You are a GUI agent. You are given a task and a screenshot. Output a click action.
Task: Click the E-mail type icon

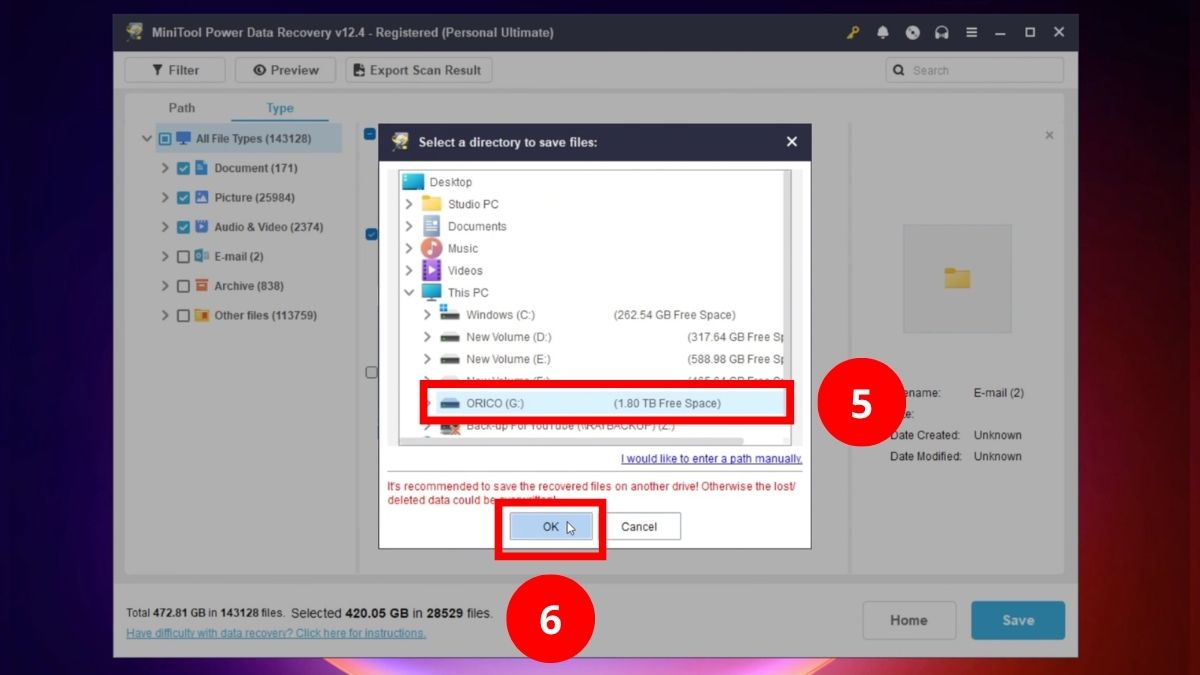tap(201, 257)
